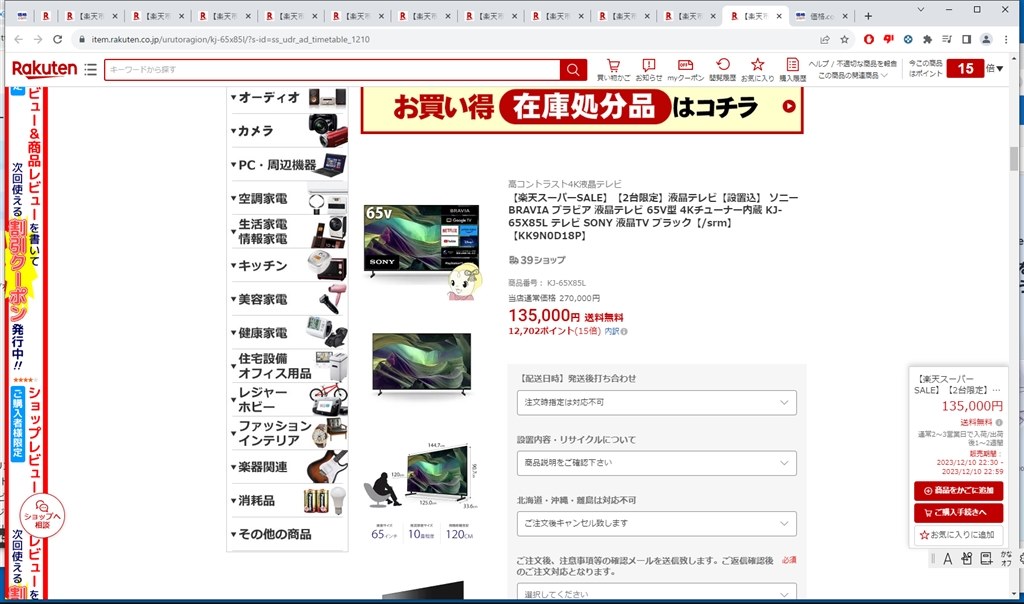Click the share page icon in address bar
Image resolution: width=1024 pixels, height=604 pixels.
click(x=825, y=39)
